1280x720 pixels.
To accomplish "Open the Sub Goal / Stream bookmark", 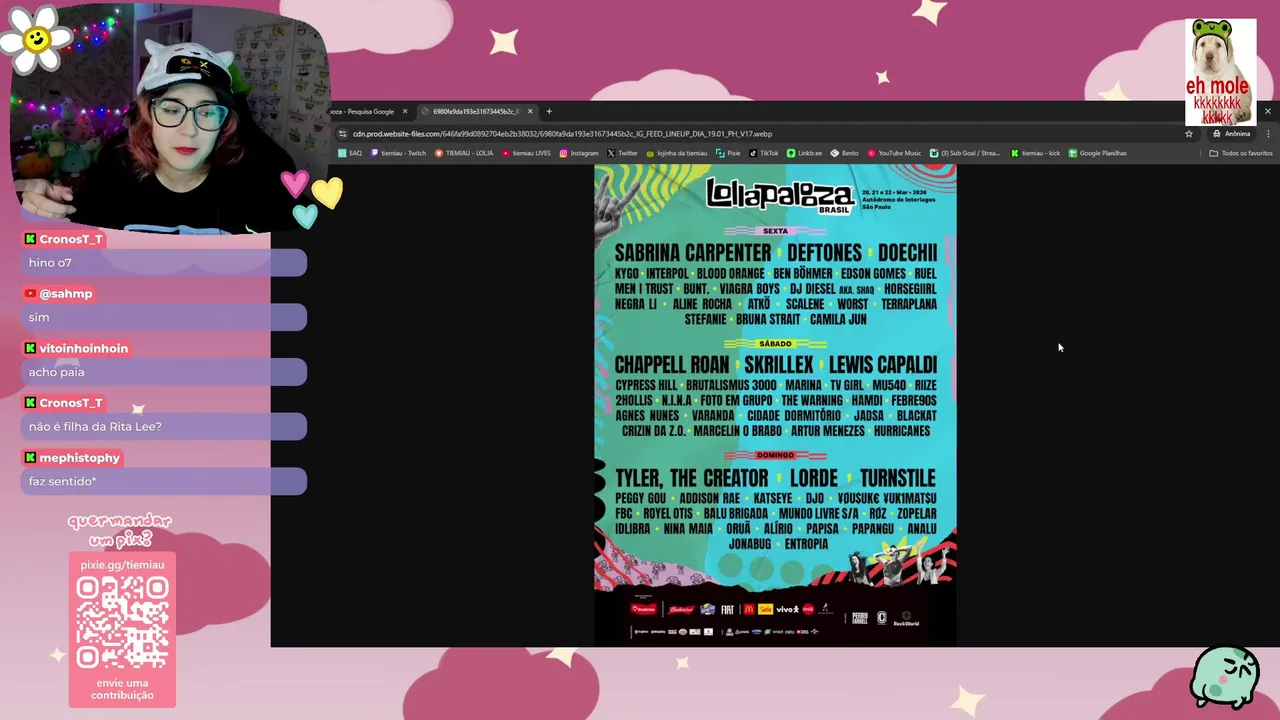I will [x=965, y=153].
